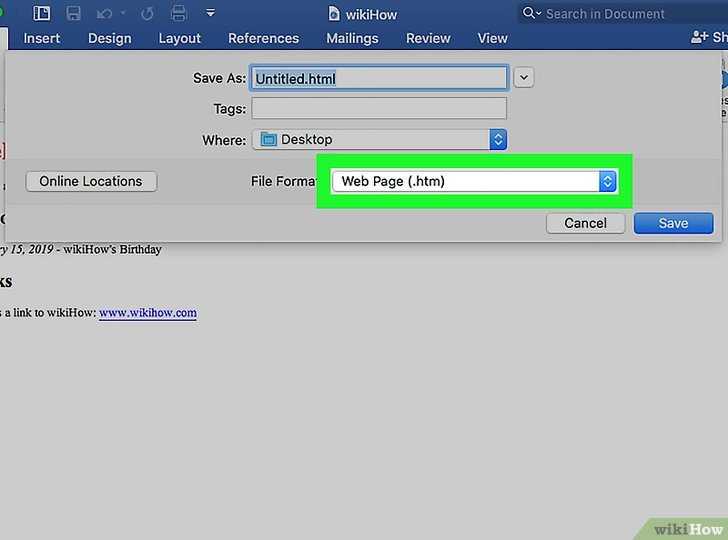Image resolution: width=728 pixels, height=540 pixels.
Task: Click the Save As filename field
Action: 379,78
